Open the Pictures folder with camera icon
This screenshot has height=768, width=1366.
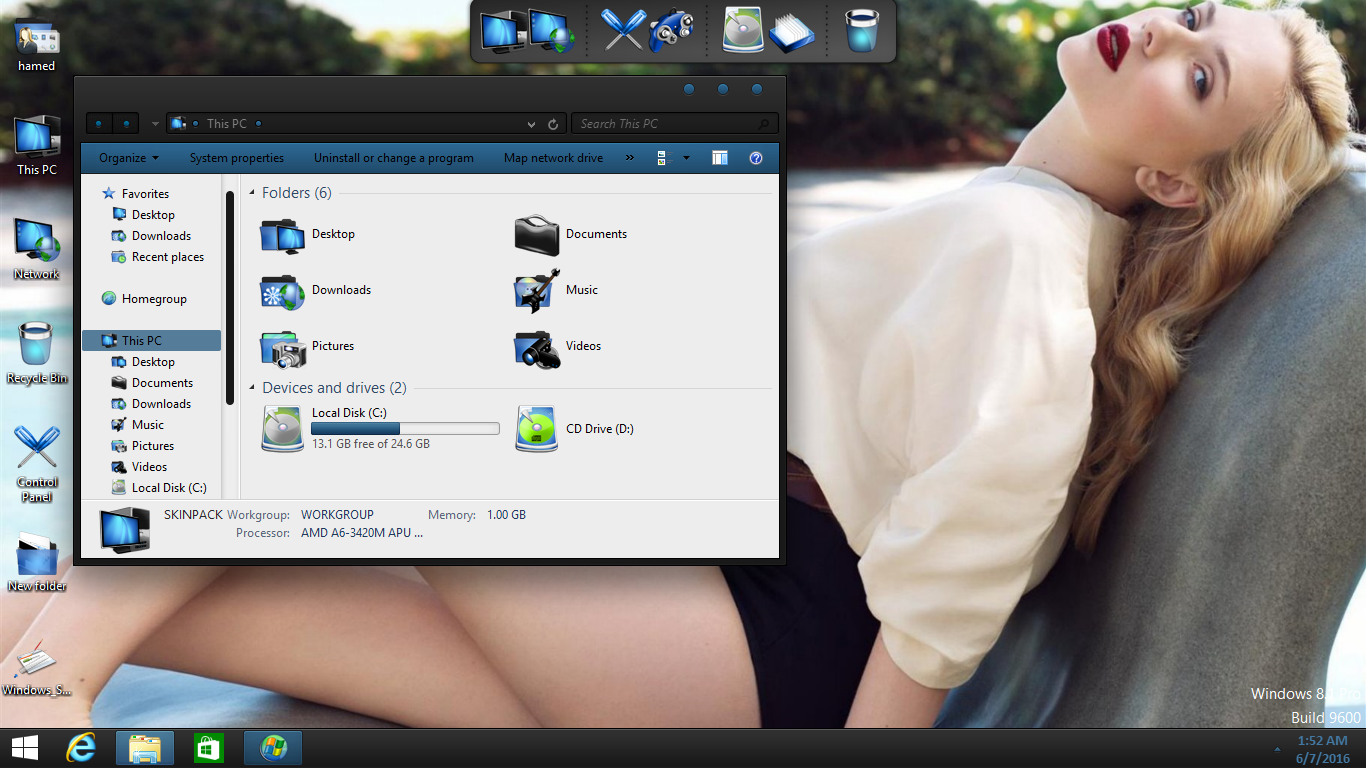283,347
